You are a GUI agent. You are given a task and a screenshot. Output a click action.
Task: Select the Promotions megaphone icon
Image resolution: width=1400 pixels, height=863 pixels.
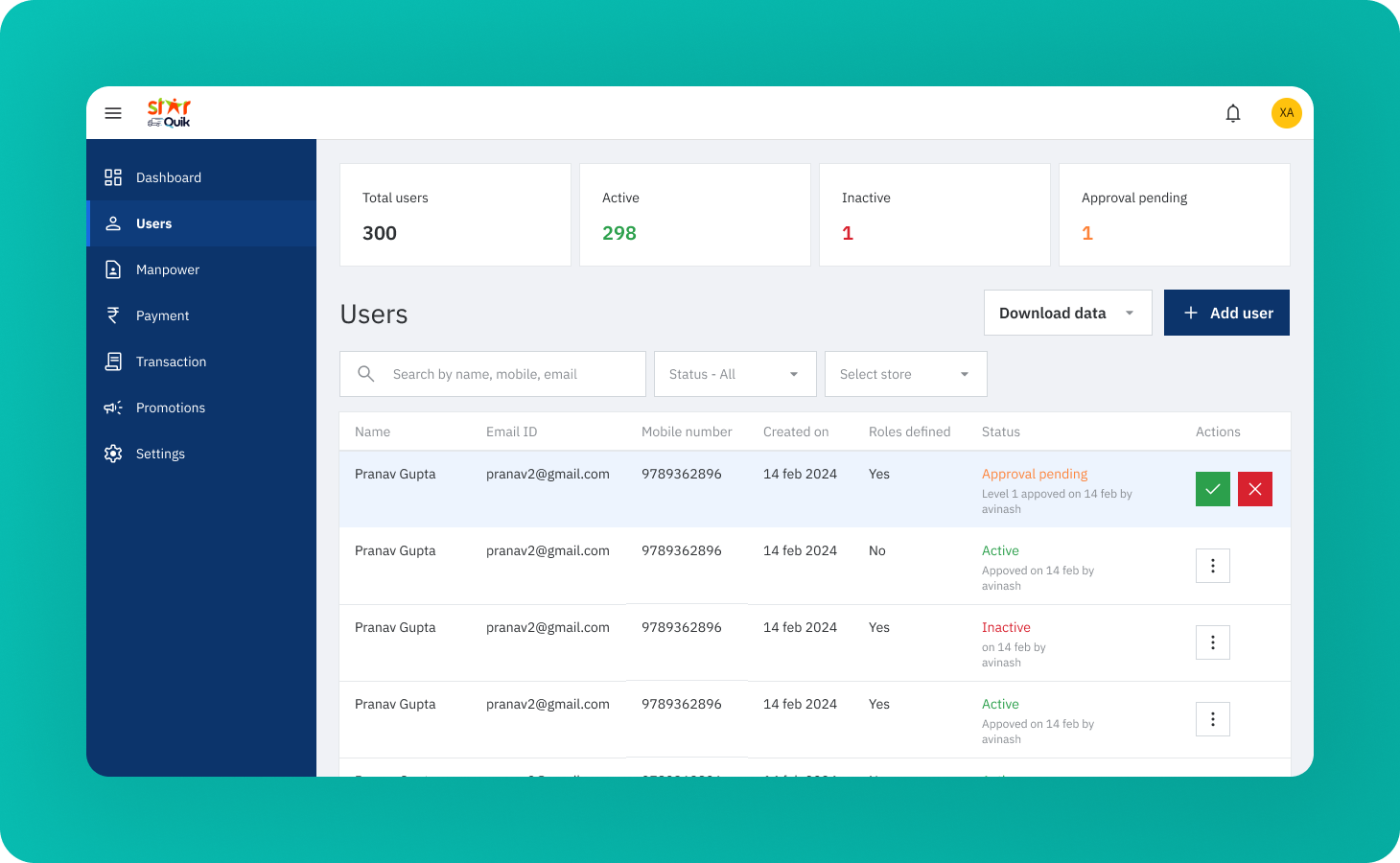pos(113,408)
